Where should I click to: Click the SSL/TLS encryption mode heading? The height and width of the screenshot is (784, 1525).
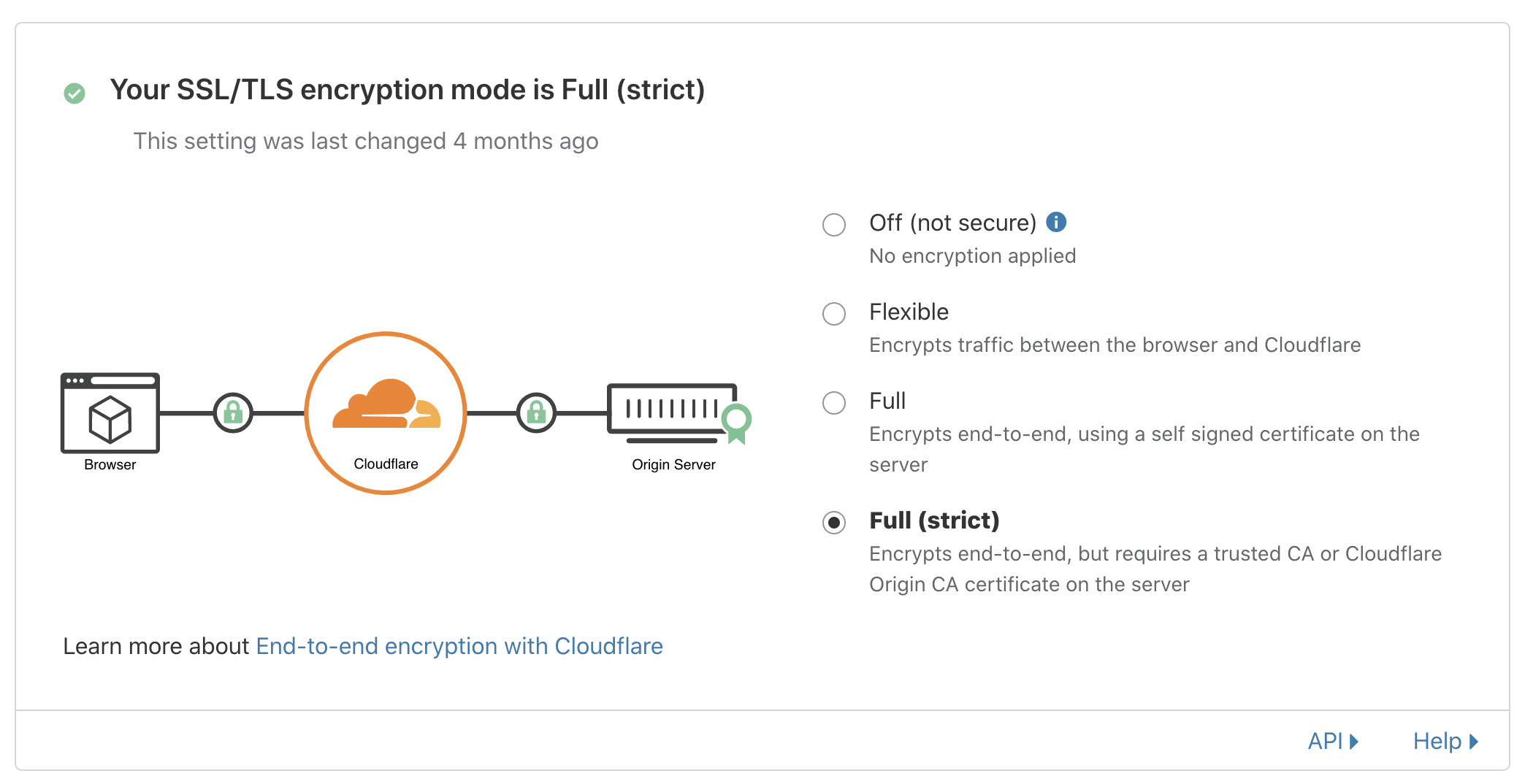click(407, 90)
